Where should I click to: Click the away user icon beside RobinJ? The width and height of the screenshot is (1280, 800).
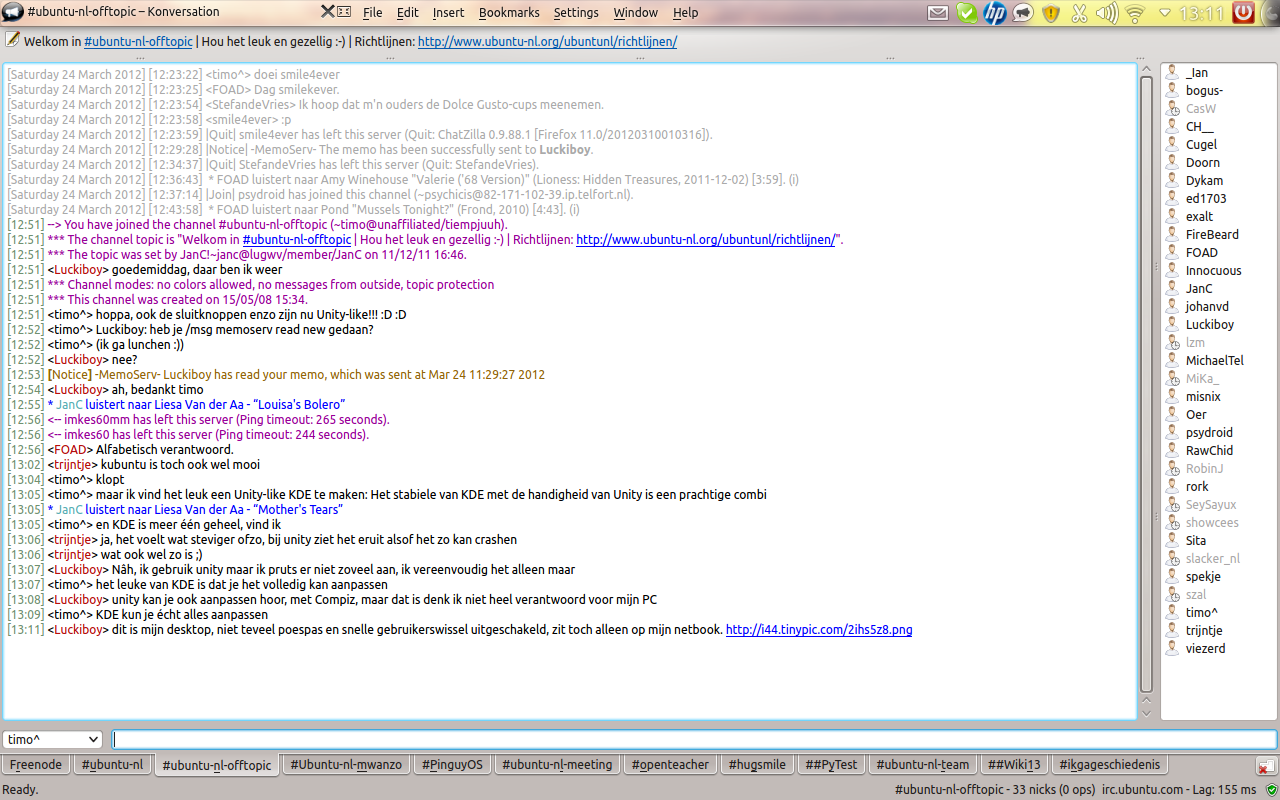tap(1172, 468)
